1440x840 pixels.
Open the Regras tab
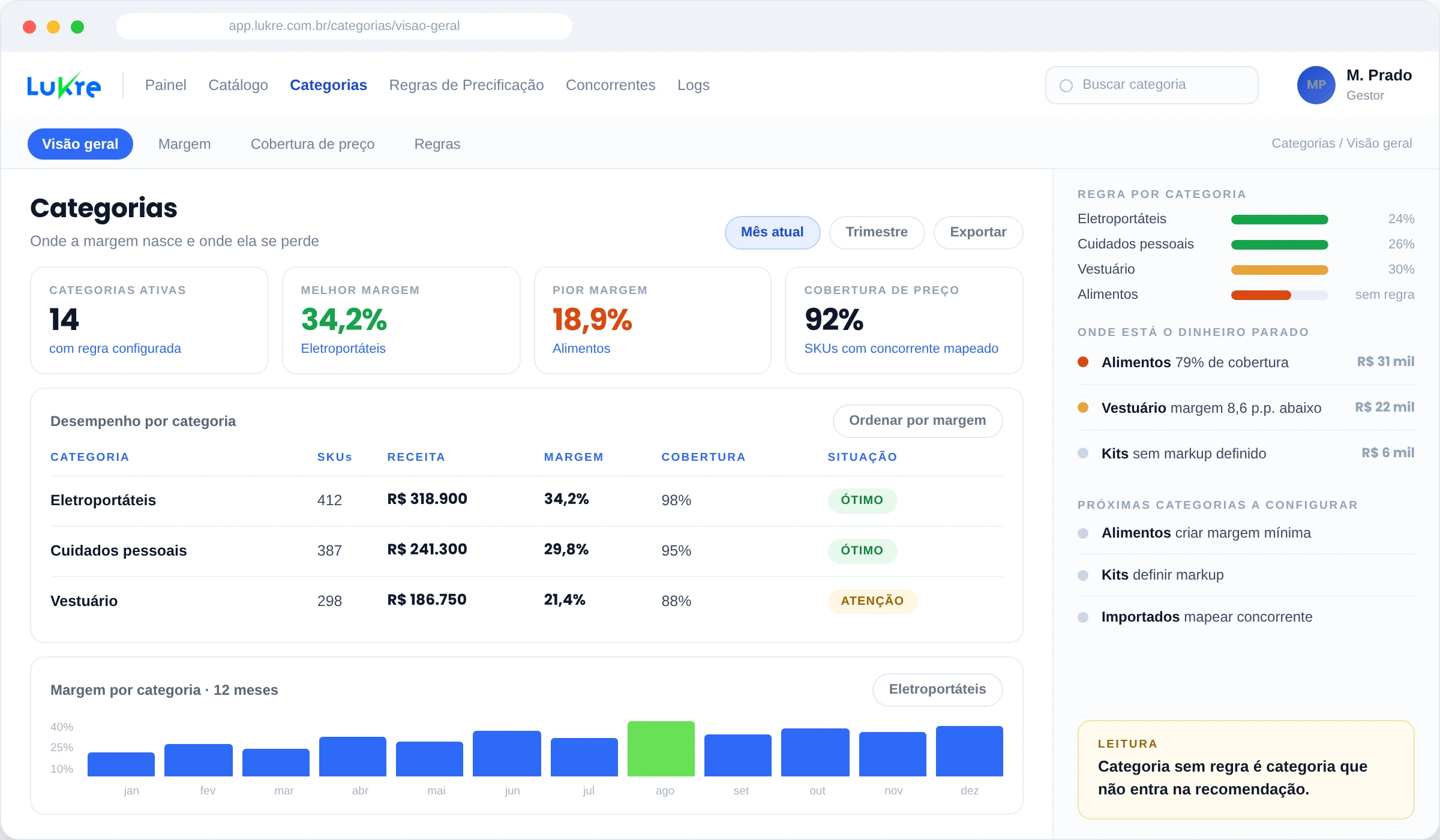[x=437, y=144]
